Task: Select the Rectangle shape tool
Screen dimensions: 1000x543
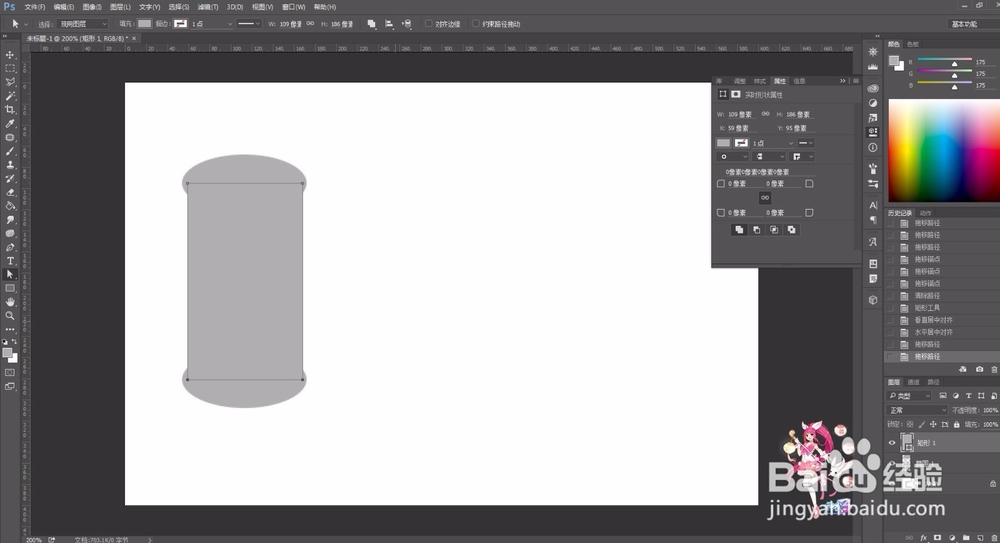Action: coord(10,288)
